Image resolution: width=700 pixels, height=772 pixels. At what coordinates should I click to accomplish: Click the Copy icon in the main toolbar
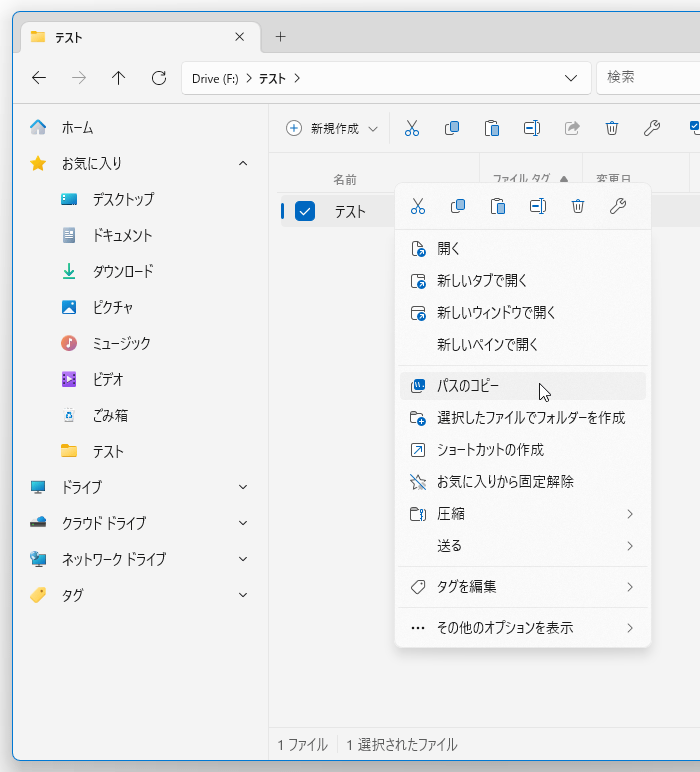pos(452,129)
